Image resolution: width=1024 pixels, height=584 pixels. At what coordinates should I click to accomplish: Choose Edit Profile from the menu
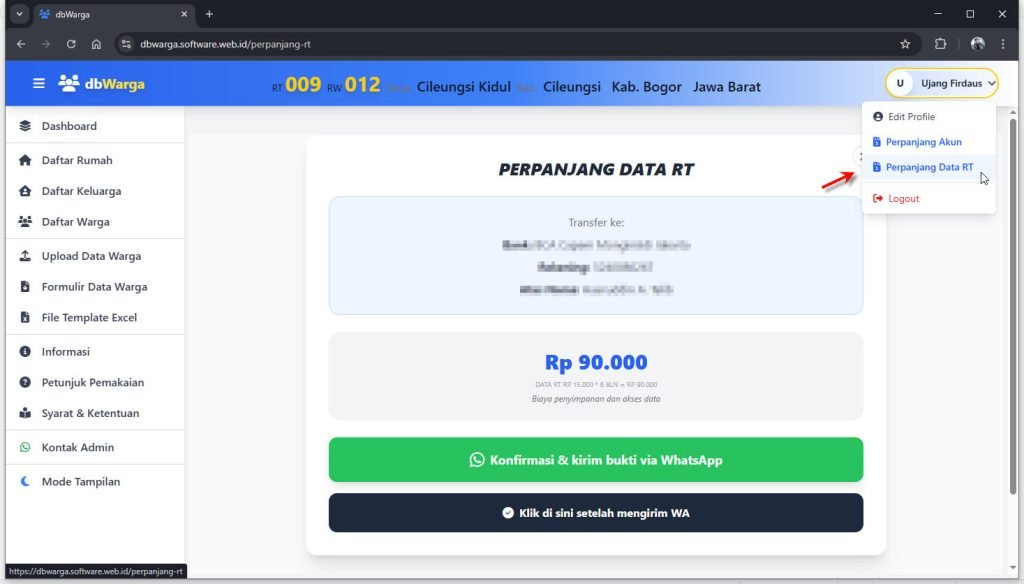(911, 117)
